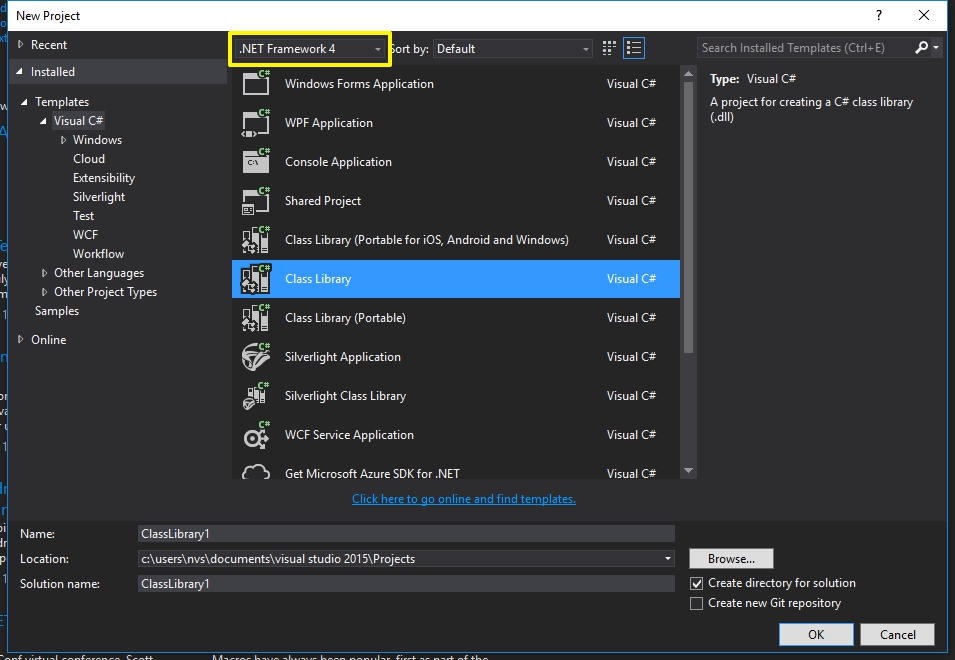Click the Cancel button
Image resolution: width=955 pixels, height=660 pixels.
[898, 634]
